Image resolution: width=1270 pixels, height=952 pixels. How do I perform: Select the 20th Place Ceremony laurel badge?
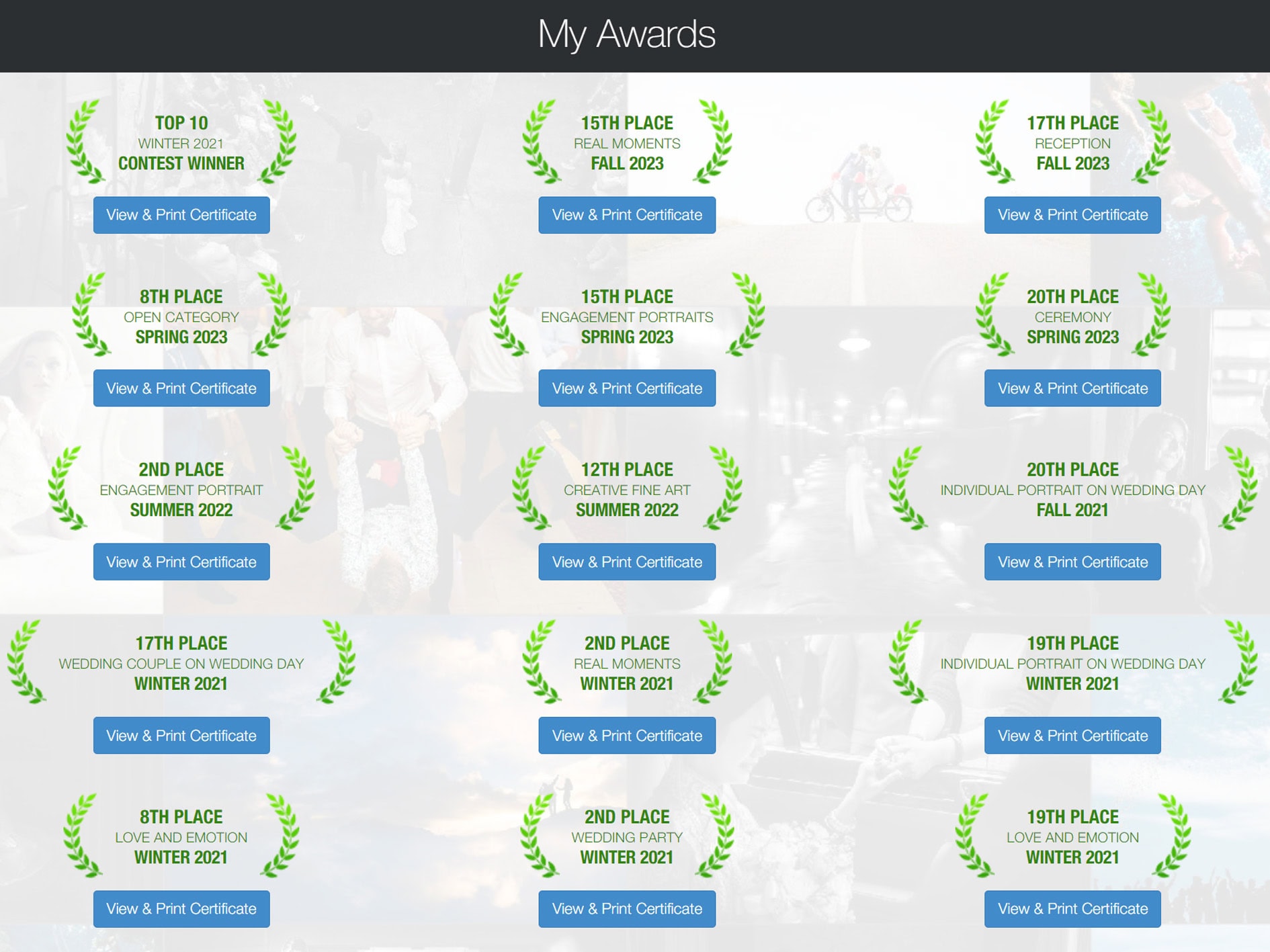[1072, 316]
